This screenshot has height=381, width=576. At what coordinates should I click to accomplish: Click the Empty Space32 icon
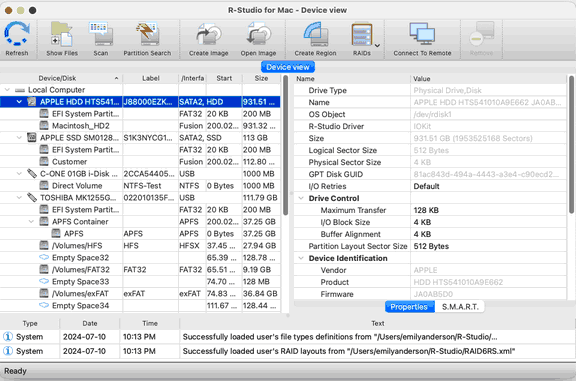[44, 258]
